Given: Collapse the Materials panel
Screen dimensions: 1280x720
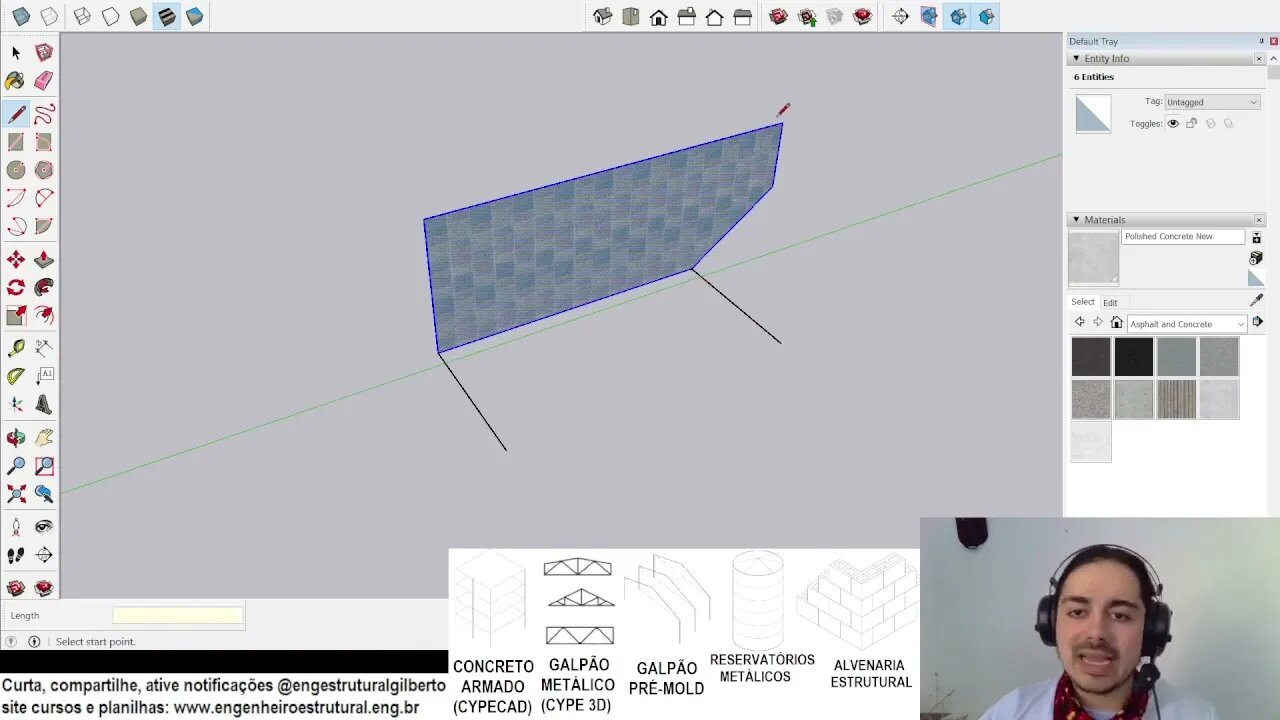Looking at the screenshot, I should [x=1076, y=219].
